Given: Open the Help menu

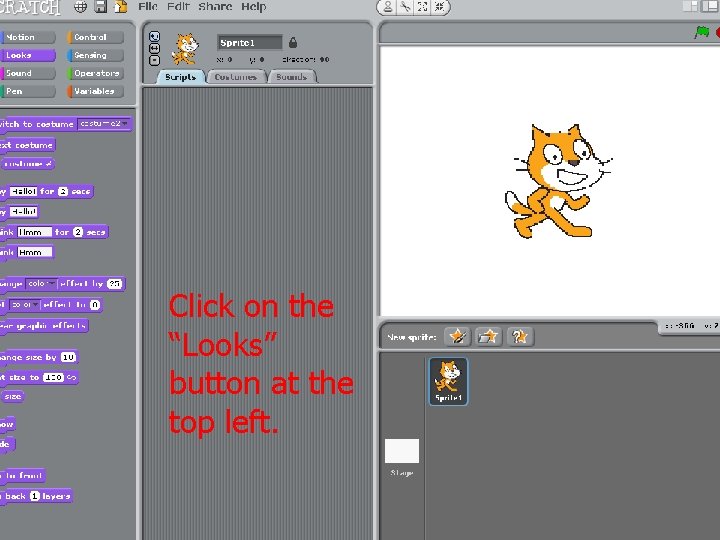Looking at the screenshot, I should click(253, 6).
